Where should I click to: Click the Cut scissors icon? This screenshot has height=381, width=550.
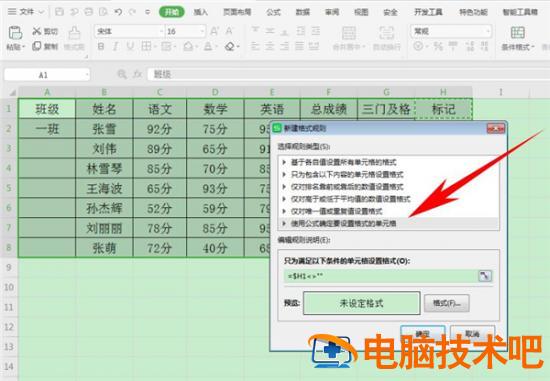pos(36,31)
